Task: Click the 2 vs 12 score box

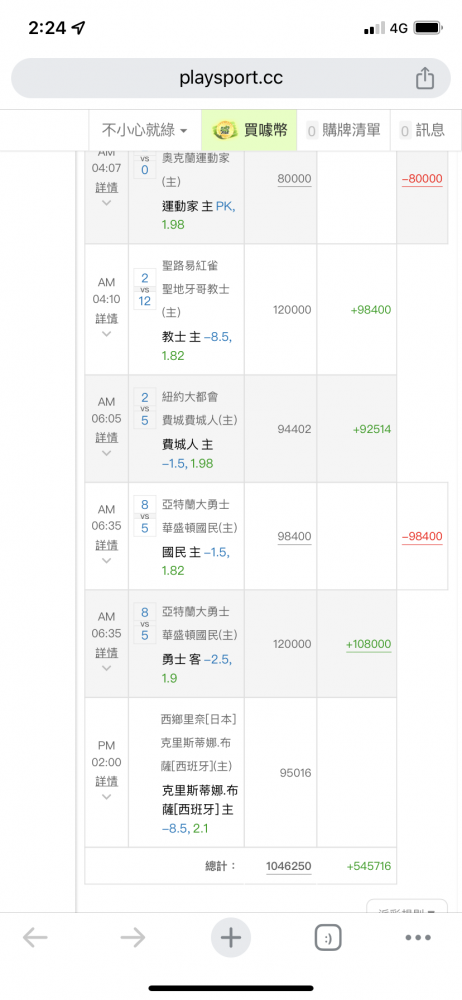Action: 145,289
